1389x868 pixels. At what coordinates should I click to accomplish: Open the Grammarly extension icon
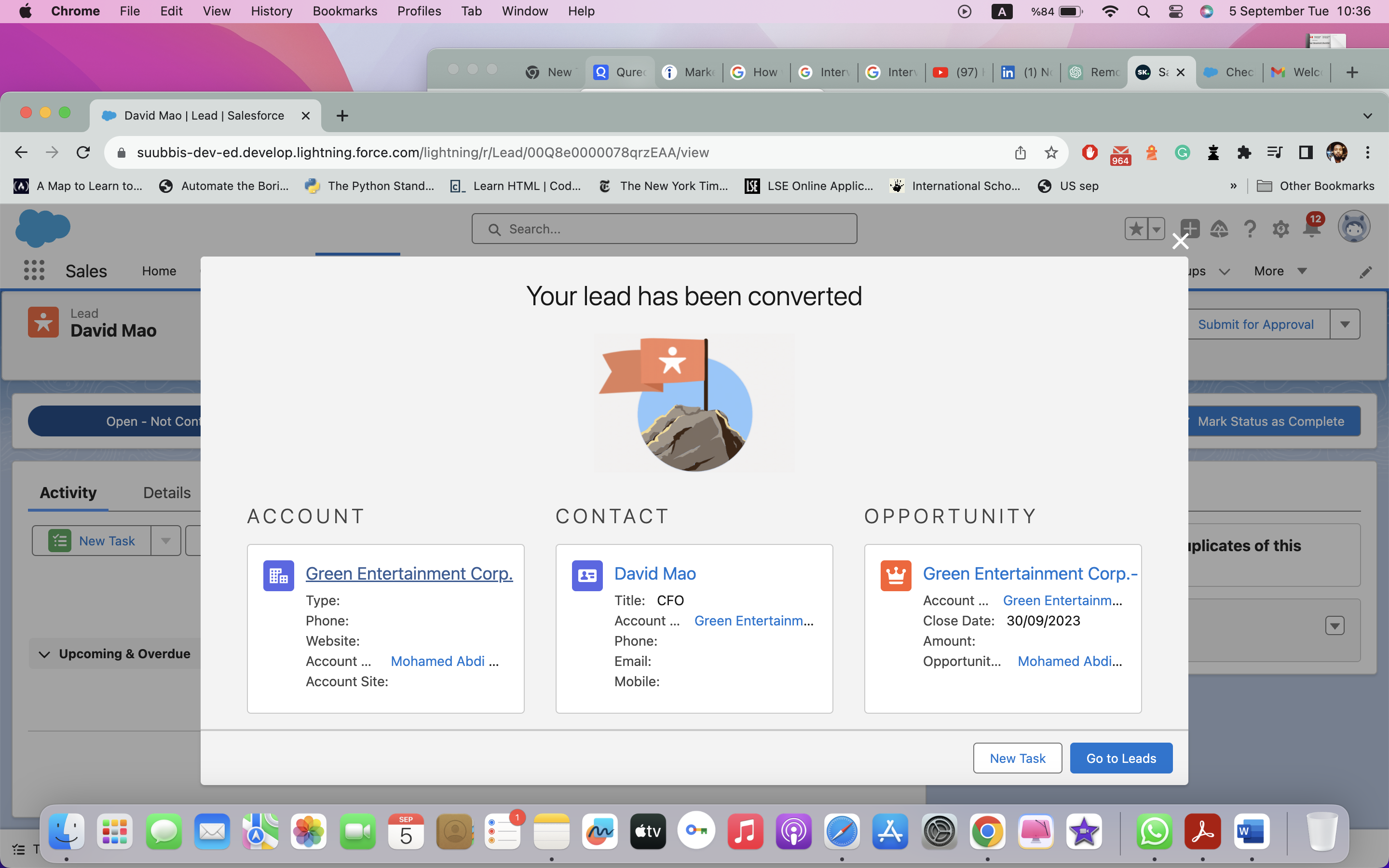pyautogui.click(x=1182, y=152)
